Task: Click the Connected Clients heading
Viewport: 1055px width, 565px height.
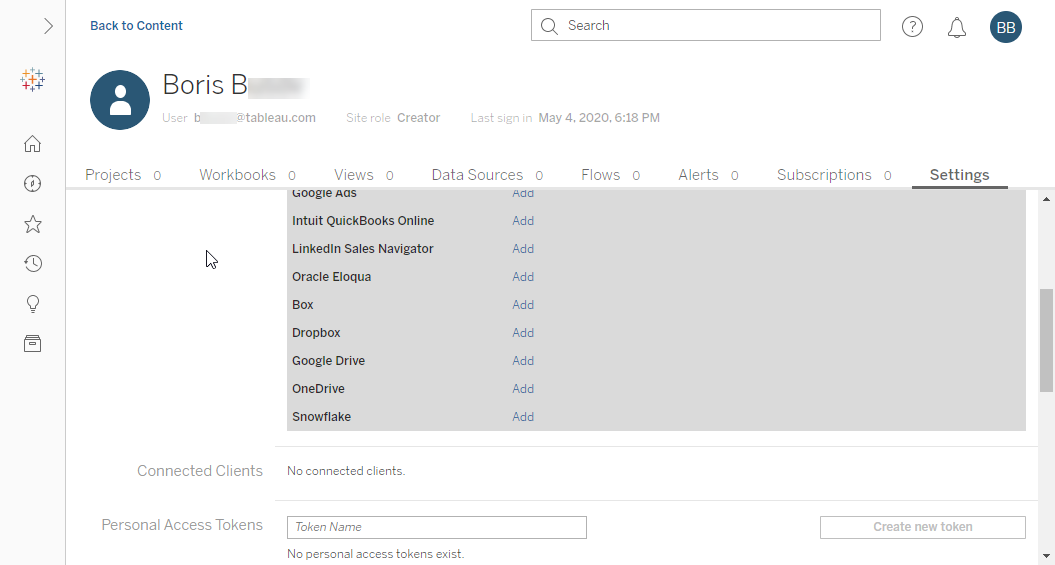Action: (200, 471)
